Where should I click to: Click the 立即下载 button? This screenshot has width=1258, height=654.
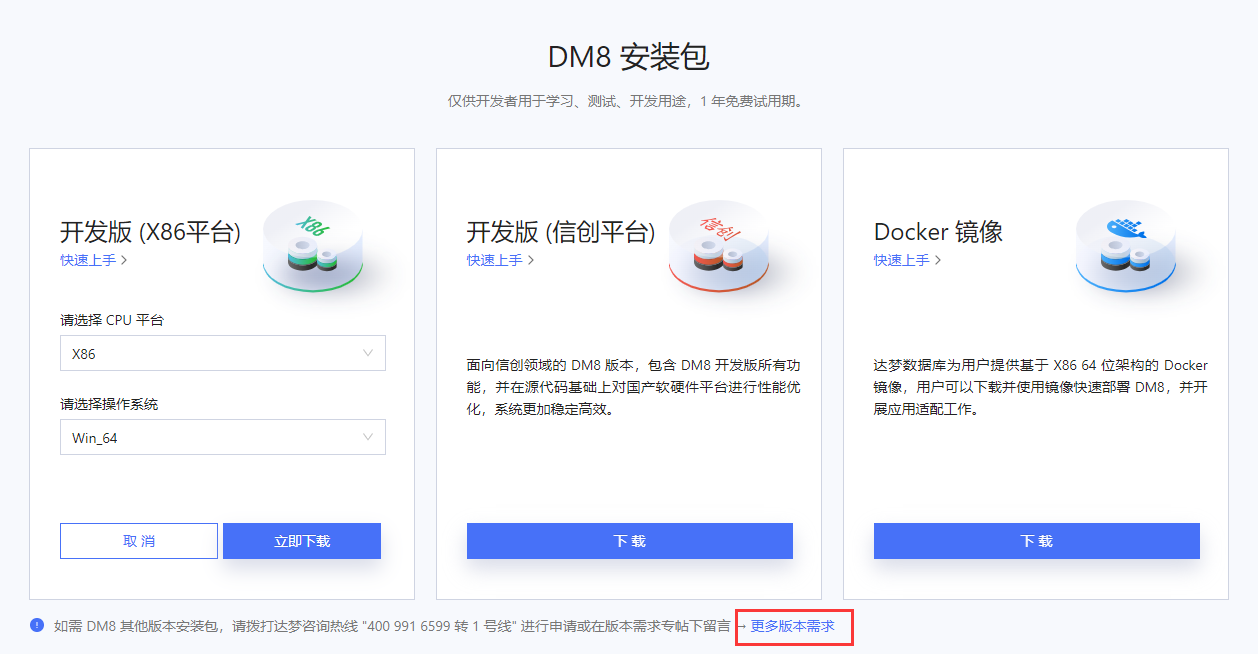pos(302,541)
